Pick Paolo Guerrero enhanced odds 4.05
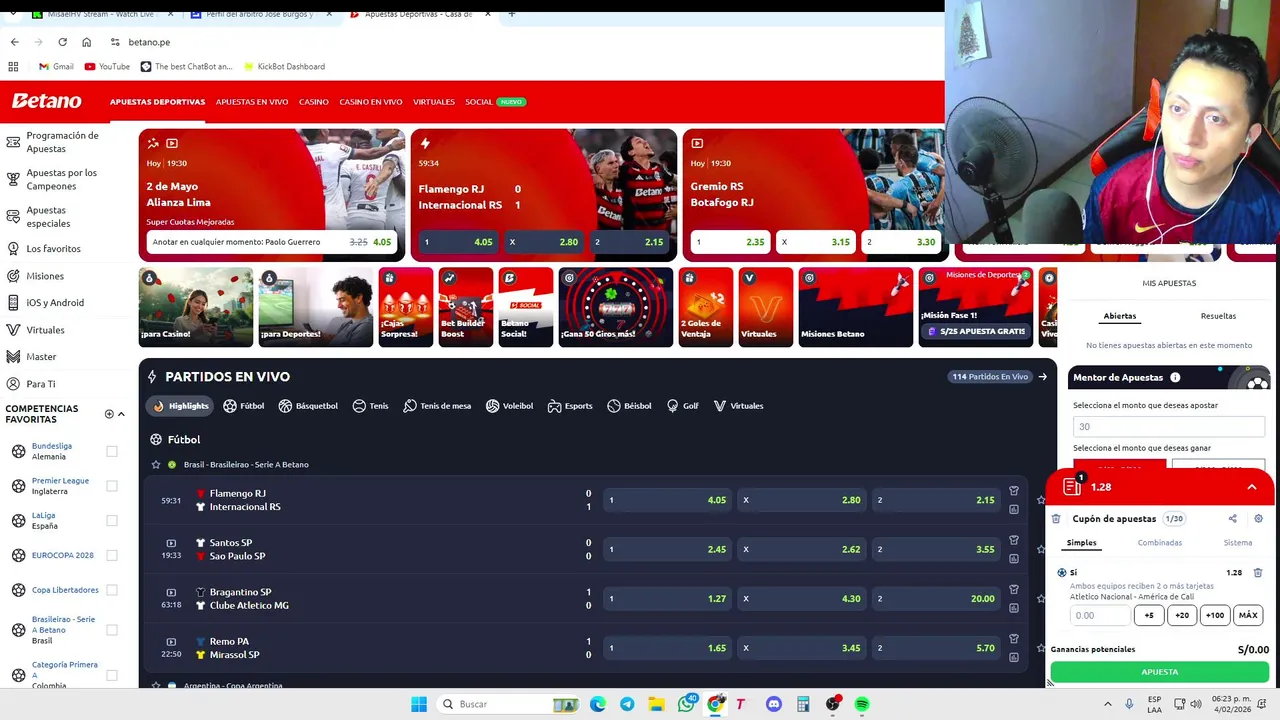The height and width of the screenshot is (720, 1280). [x=271, y=242]
